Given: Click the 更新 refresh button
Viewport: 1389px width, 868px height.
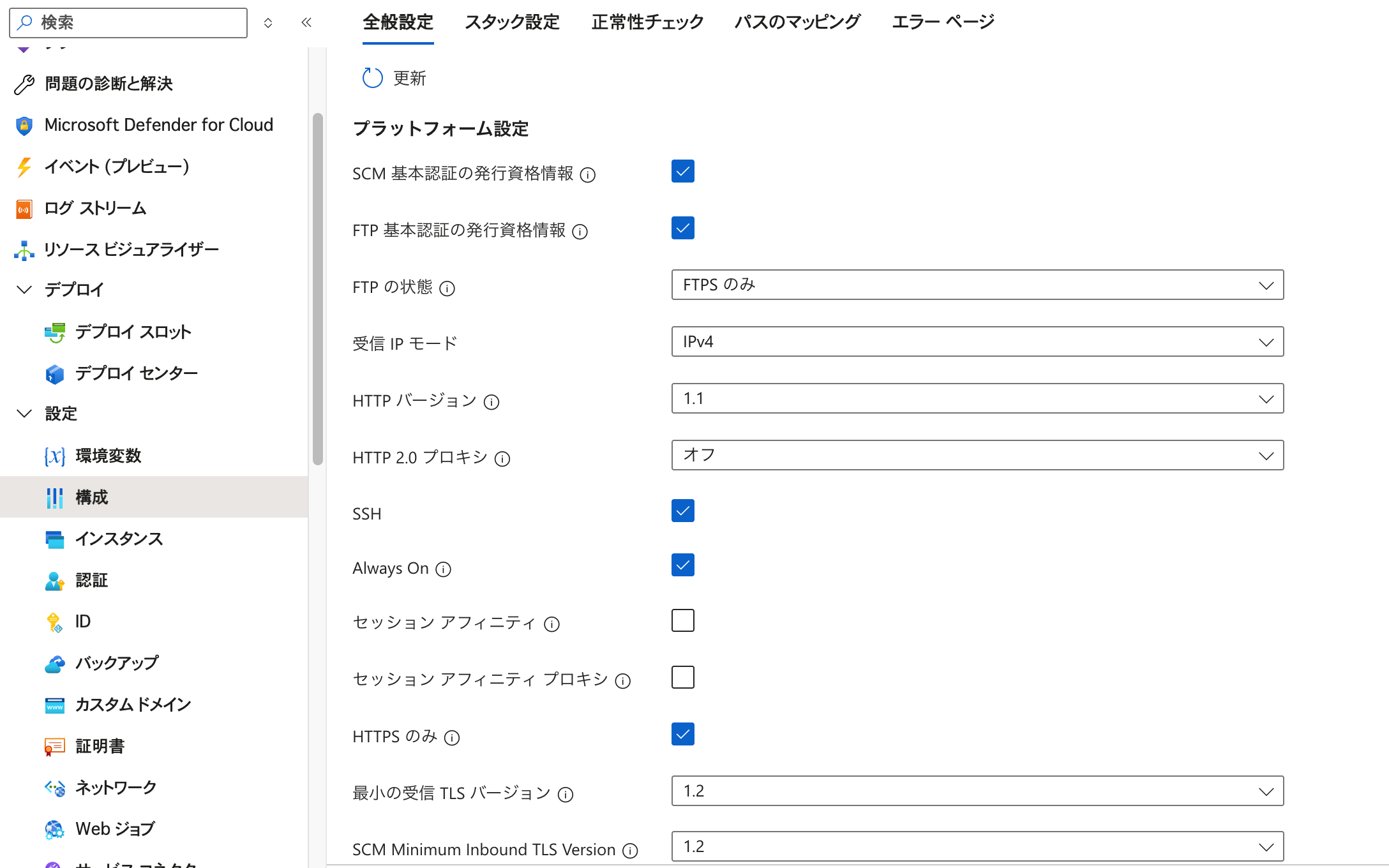Looking at the screenshot, I should coord(394,78).
